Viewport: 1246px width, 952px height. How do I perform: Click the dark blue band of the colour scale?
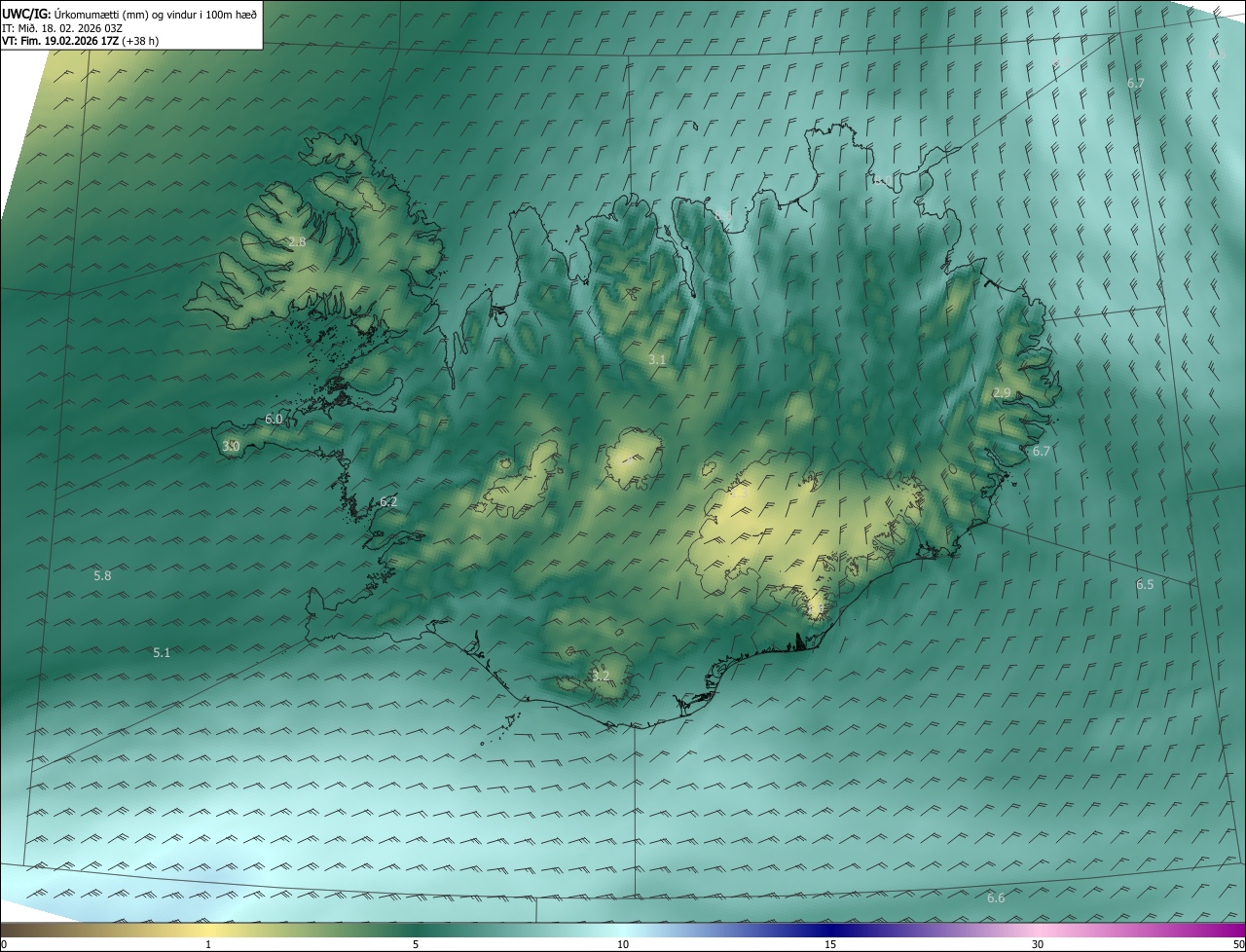[830, 931]
